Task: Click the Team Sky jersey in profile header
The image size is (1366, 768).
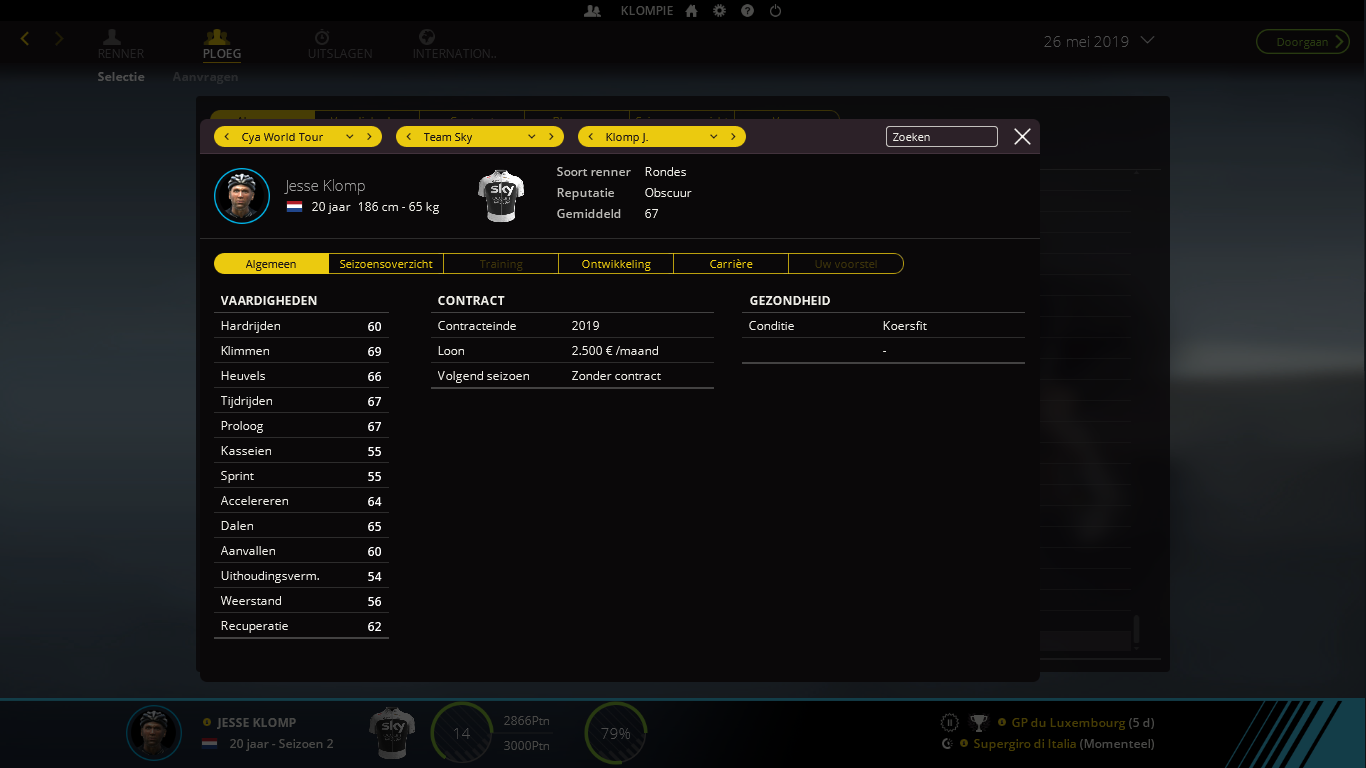Action: click(x=501, y=195)
